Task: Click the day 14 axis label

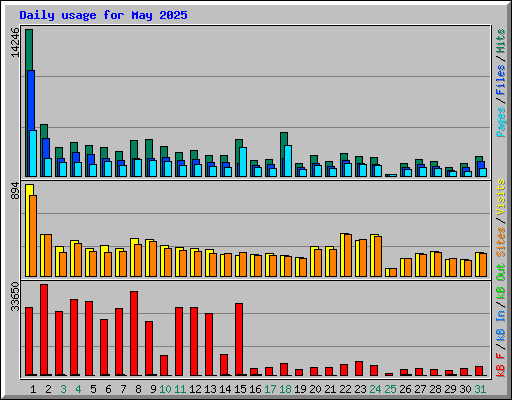Action: tap(225, 389)
